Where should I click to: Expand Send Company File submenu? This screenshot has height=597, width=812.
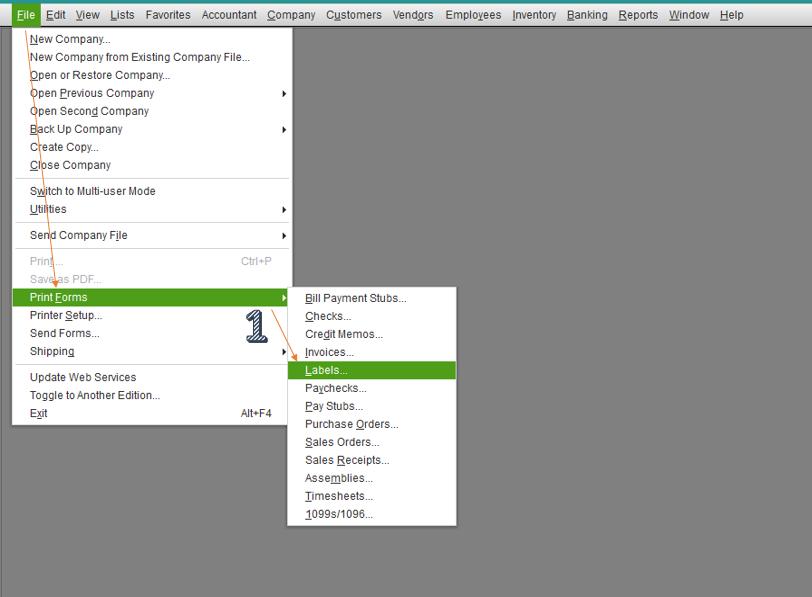[151, 235]
